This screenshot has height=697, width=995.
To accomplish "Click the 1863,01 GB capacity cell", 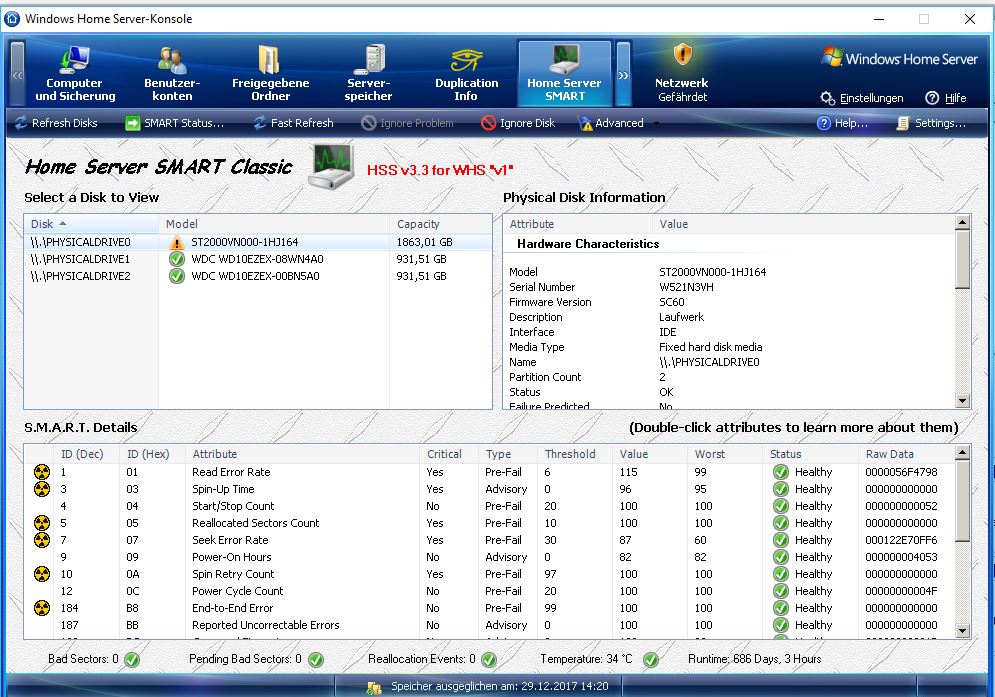I will [x=425, y=242].
